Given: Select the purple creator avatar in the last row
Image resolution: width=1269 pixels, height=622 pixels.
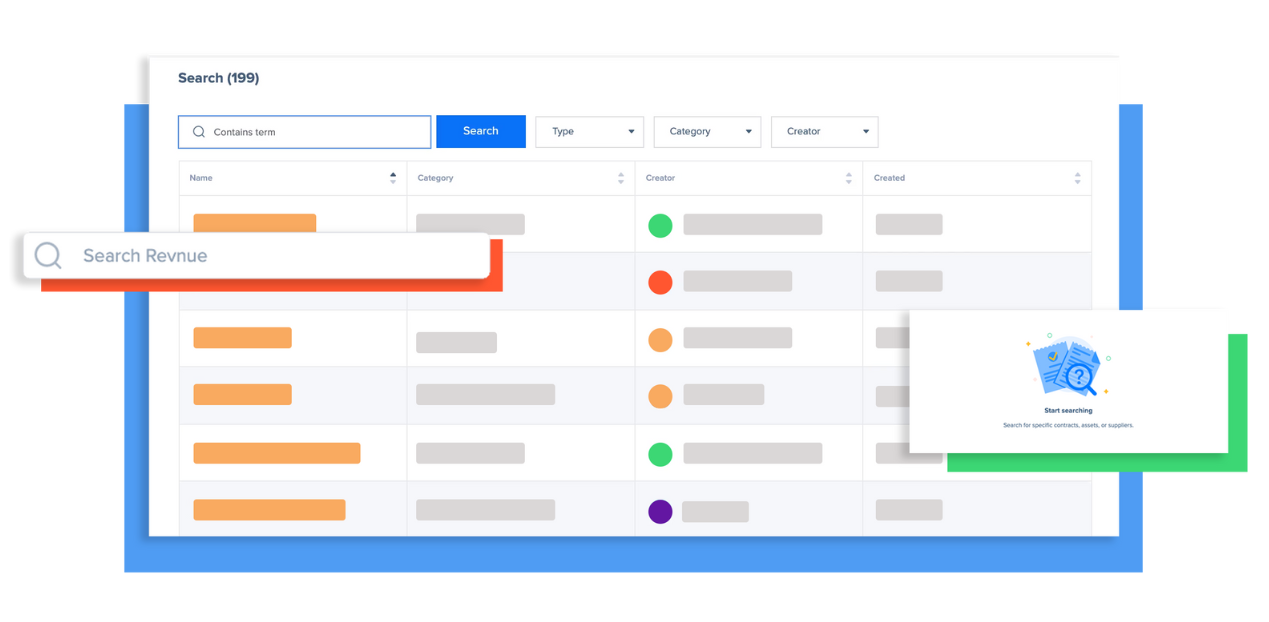Looking at the screenshot, I should pos(660,511).
